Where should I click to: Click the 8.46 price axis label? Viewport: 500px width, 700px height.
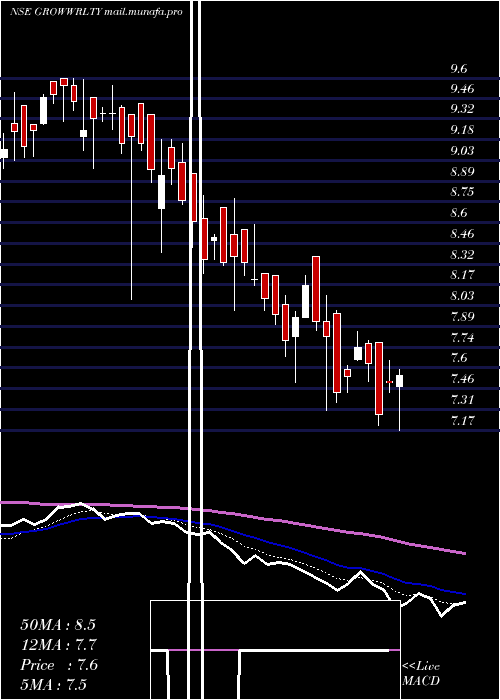(462, 234)
